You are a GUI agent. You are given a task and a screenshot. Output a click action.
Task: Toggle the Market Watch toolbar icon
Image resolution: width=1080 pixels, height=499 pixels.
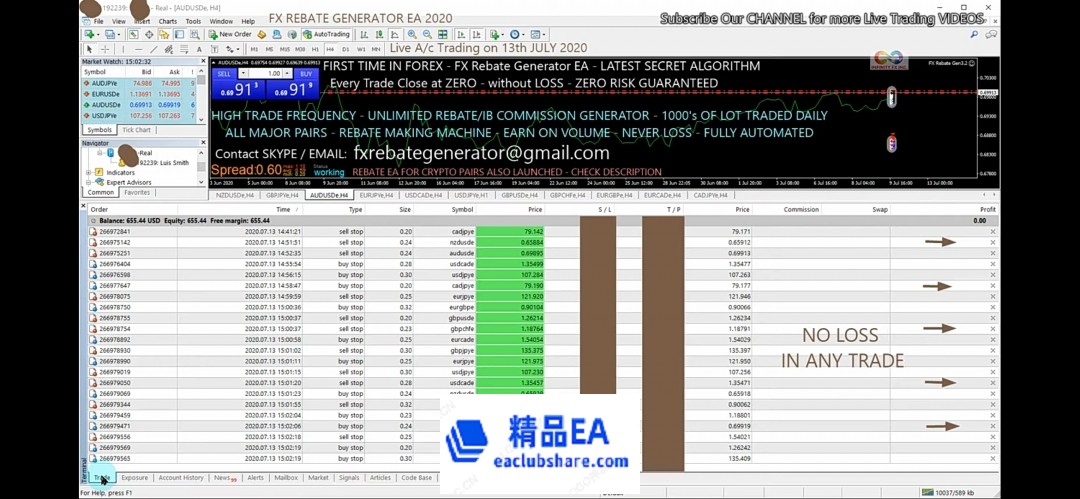133,34
